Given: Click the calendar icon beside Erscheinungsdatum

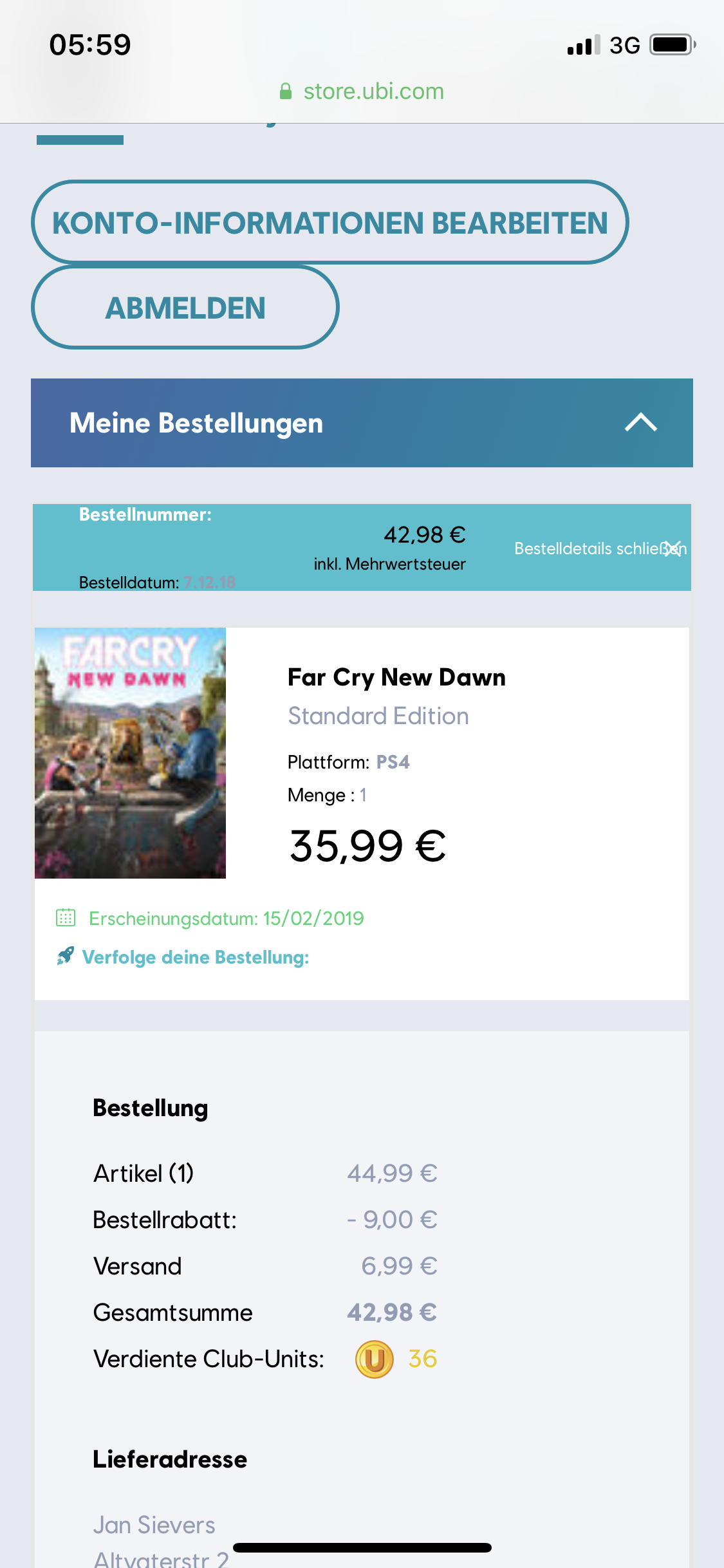Looking at the screenshot, I should coord(66,917).
